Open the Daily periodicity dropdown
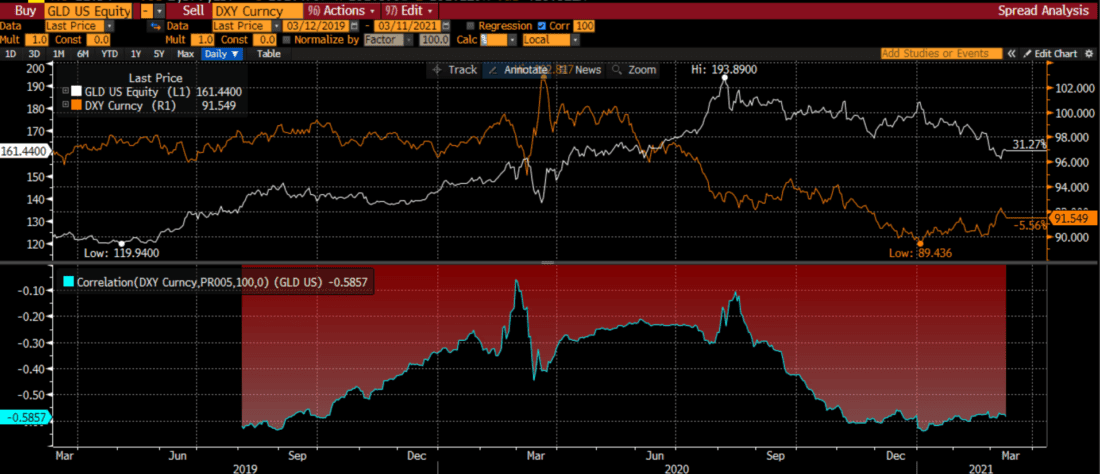The height and width of the screenshot is (474, 1100). [222, 53]
